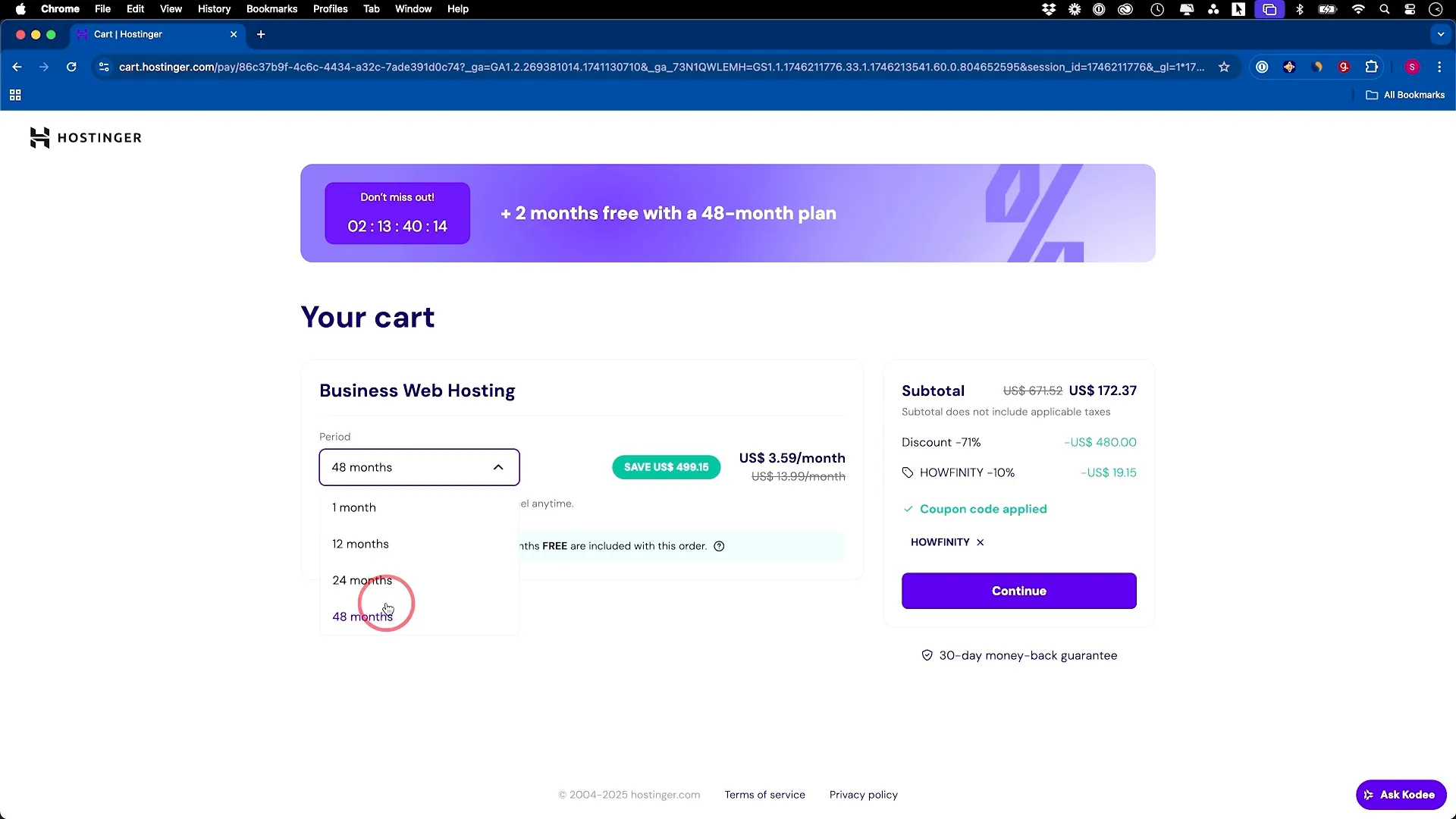This screenshot has height=819, width=1456.
Task: Click the Business Web Hosting heading
Action: pyautogui.click(x=417, y=391)
